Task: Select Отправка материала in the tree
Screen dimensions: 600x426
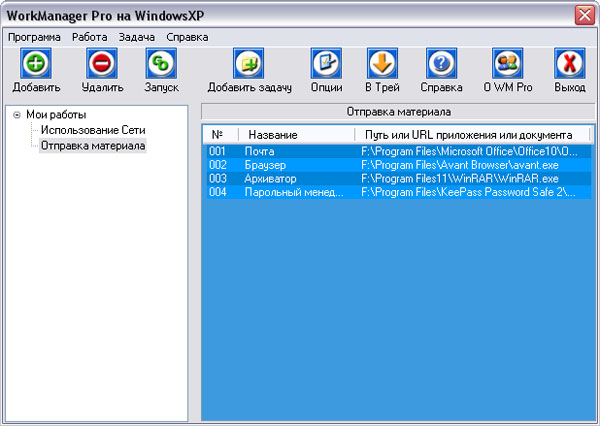Action: [93, 146]
